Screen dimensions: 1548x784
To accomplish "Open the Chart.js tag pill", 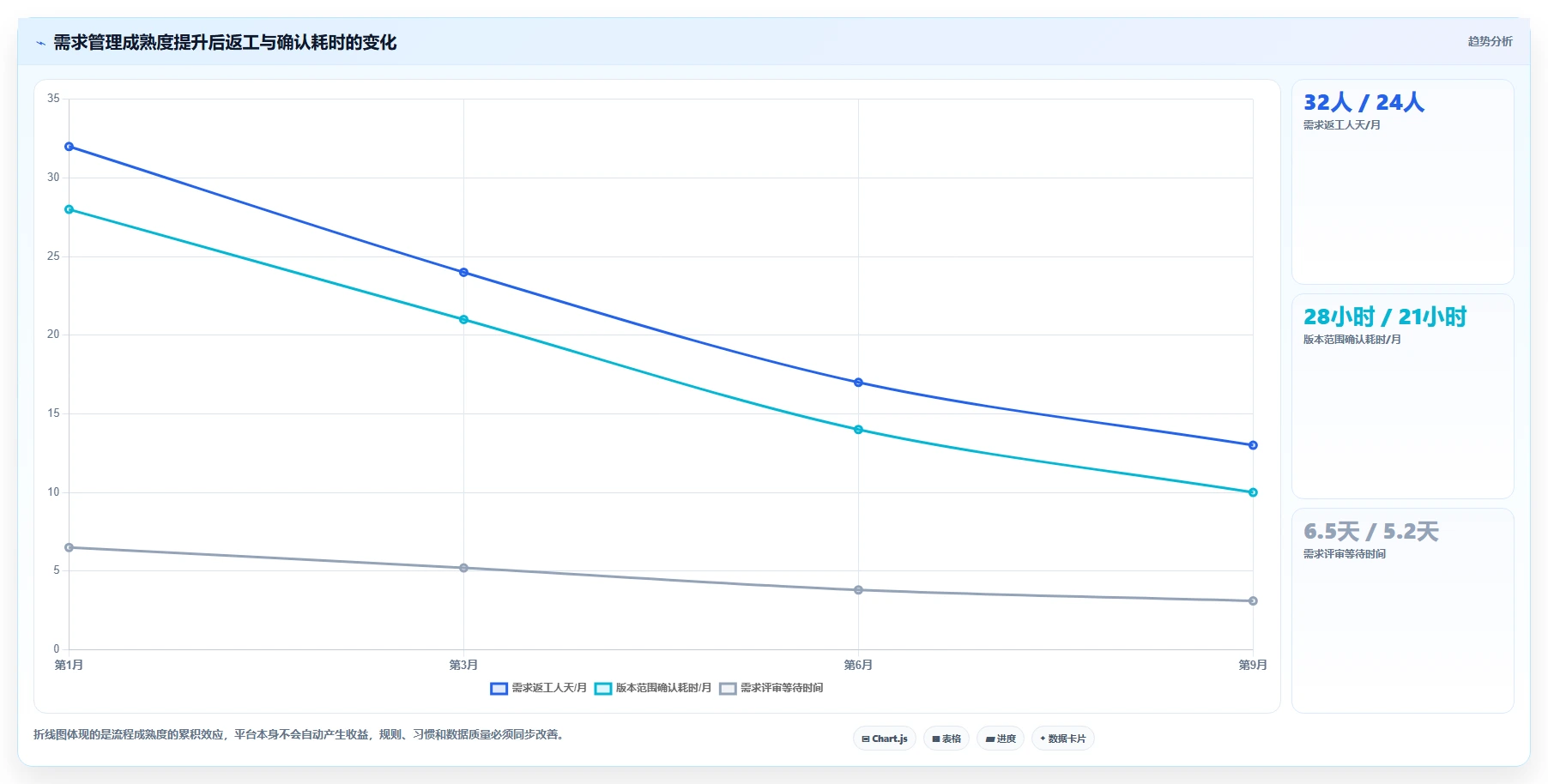I will pyautogui.click(x=885, y=739).
